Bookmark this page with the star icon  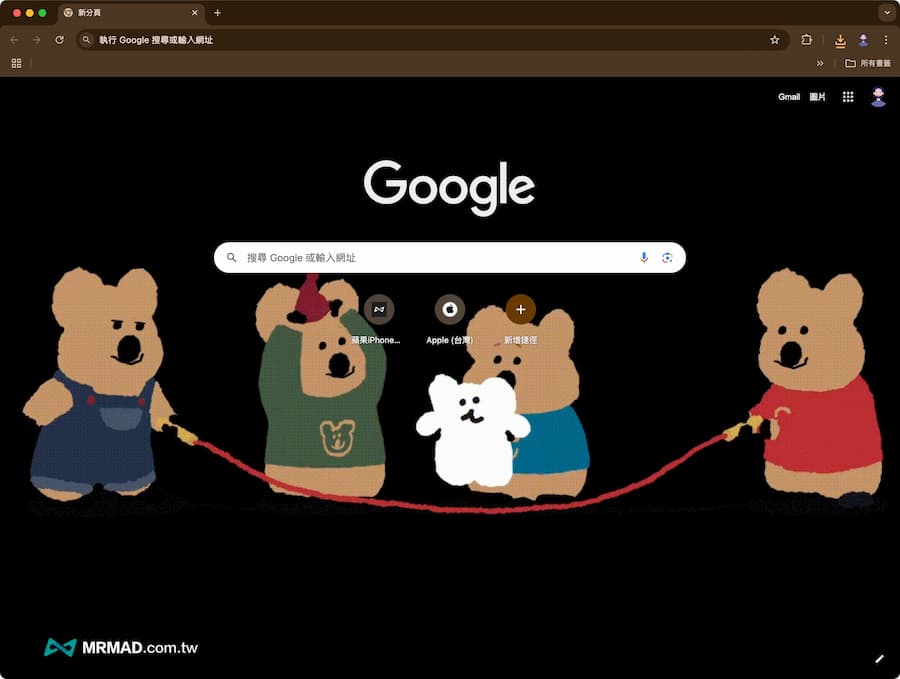[774, 40]
